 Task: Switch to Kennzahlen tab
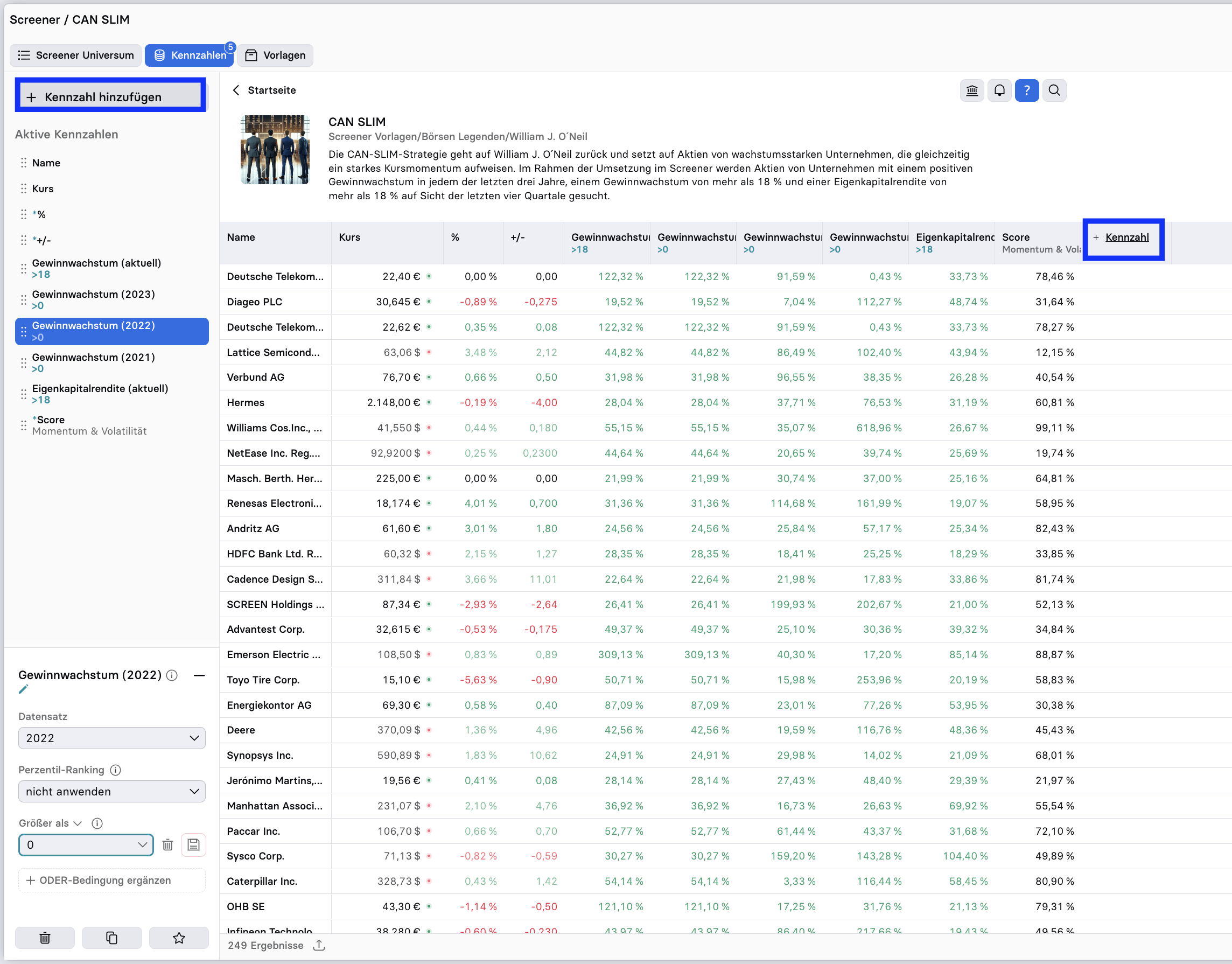point(190,55)
